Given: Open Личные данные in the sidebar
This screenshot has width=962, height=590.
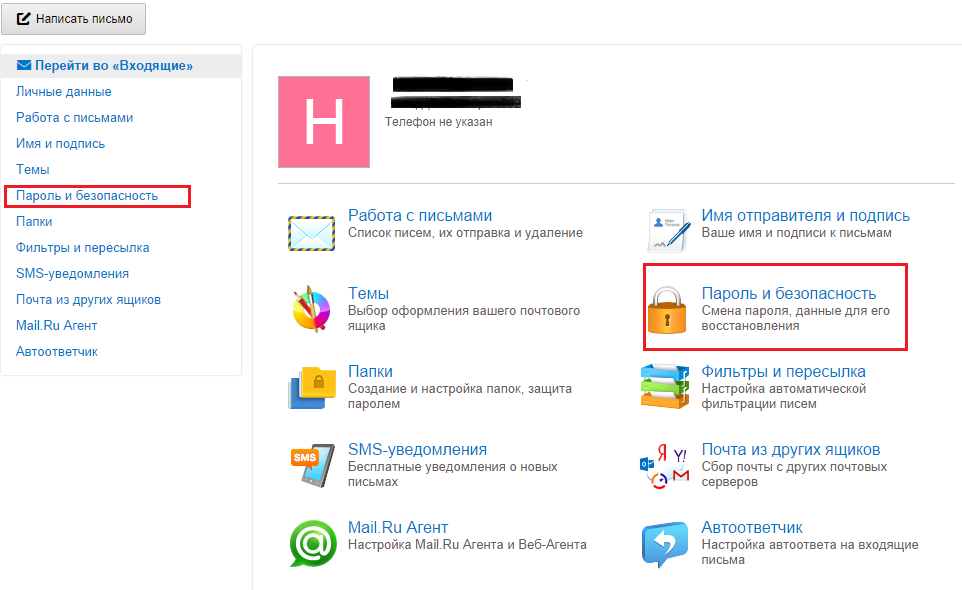Looking at the screenshot, I should coord(64,92).
